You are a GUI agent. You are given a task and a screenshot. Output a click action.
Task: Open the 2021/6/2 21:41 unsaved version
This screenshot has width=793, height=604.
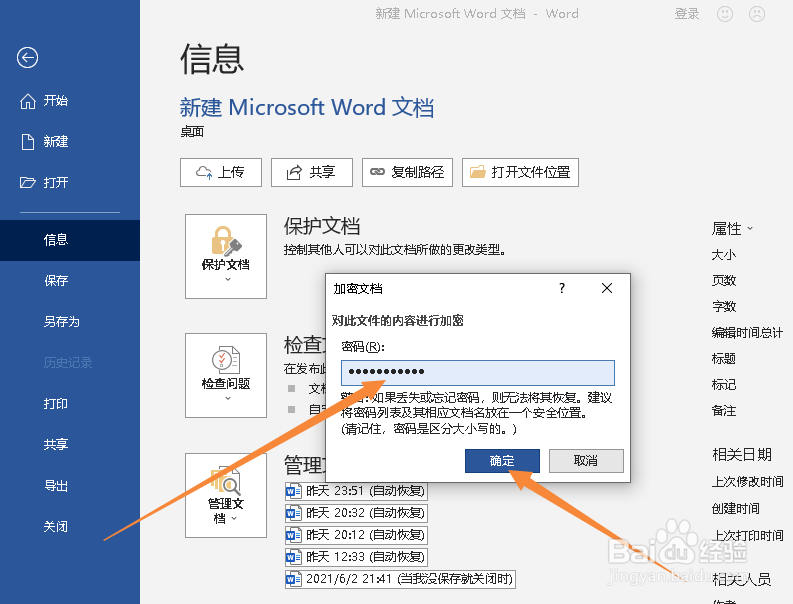click(400, 579)
